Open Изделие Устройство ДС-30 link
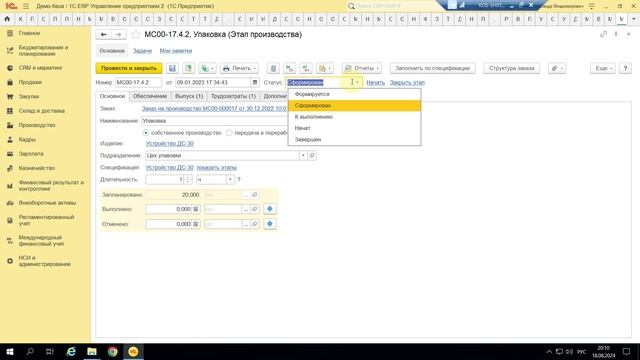The height and width of the screenshot is (360, 640). click(169, 144)
